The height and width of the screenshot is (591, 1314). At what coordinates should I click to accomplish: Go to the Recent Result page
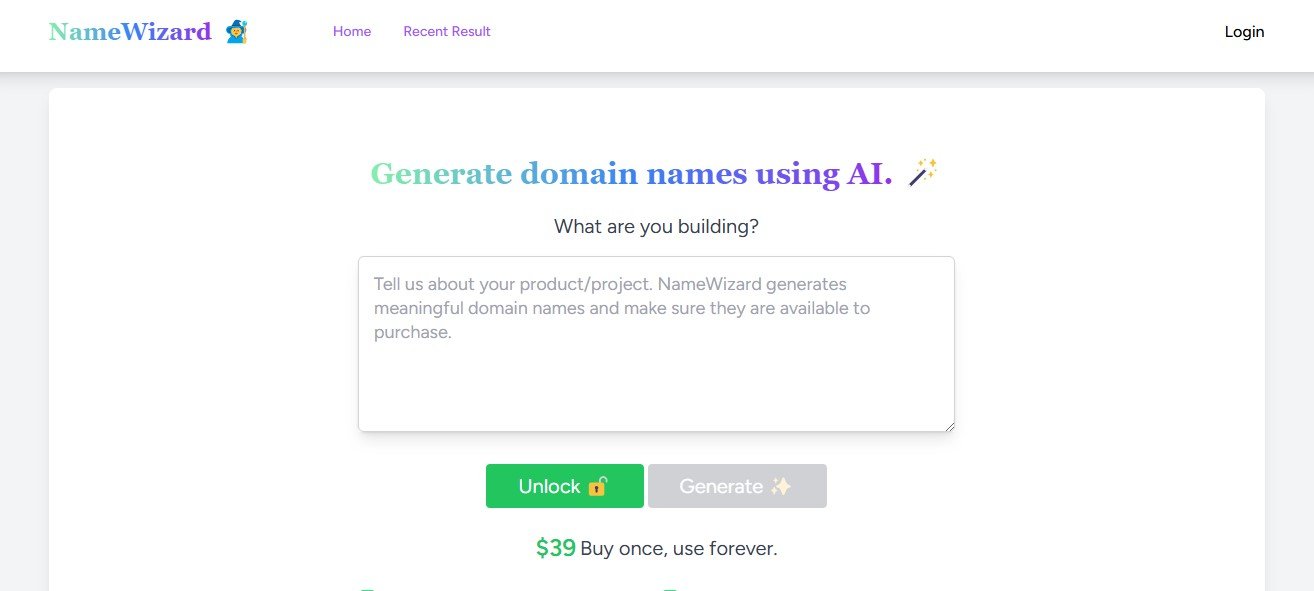pyautogui.click(x=447, y=32)
